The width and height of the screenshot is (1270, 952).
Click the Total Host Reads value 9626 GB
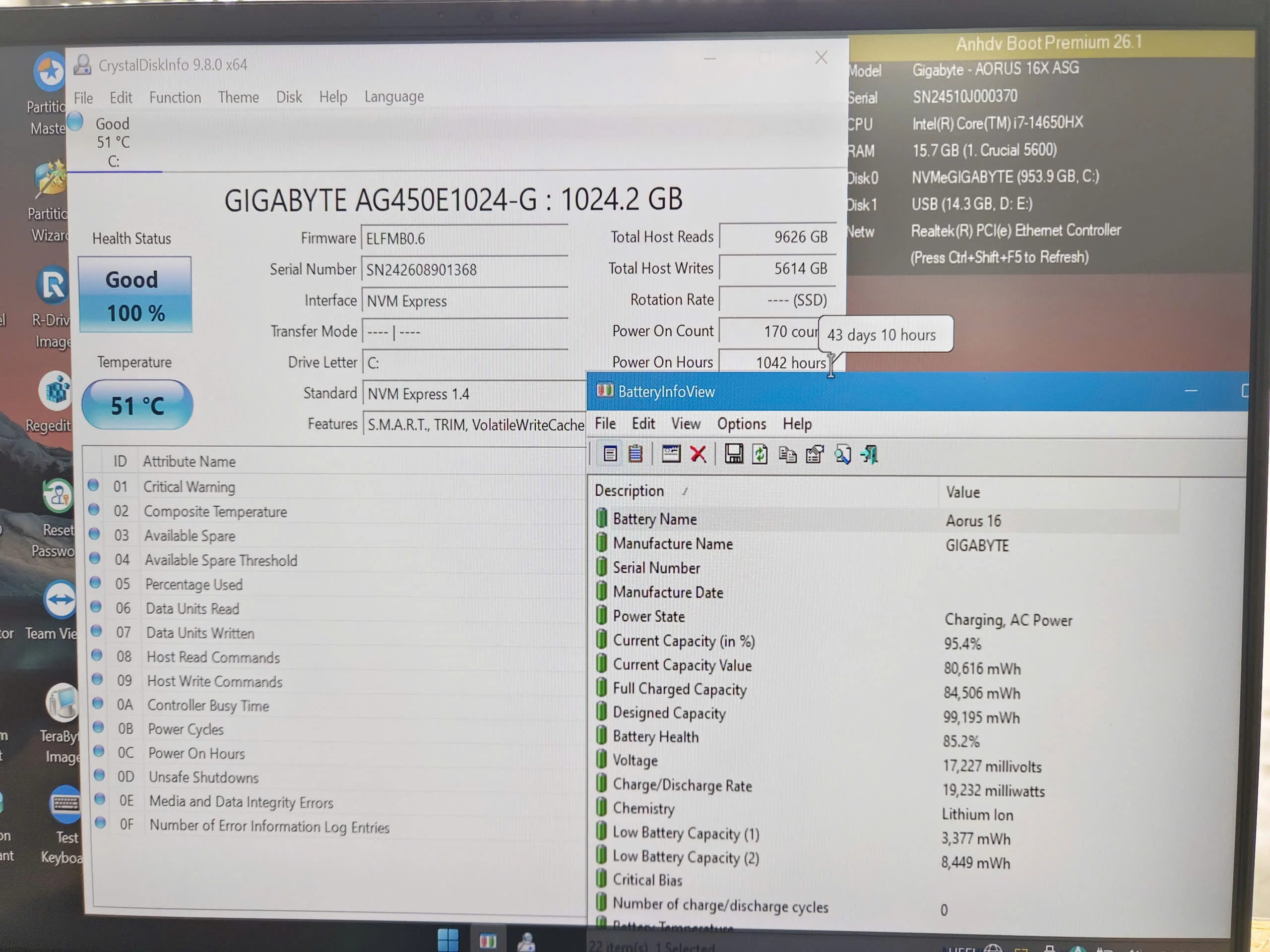pos(776,237)
